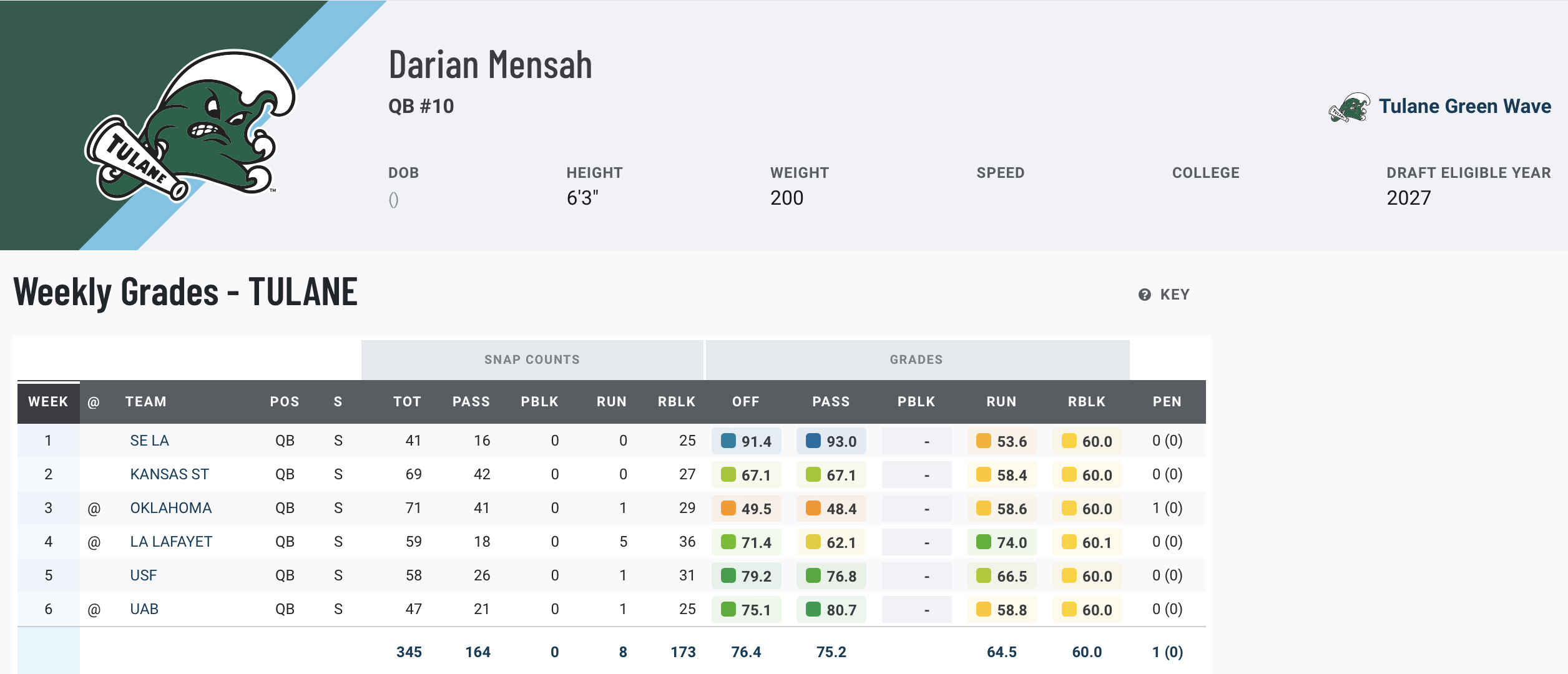Go to the LA LAFAYET team page
Image resolution: width=1568 pixels, height=674 pixels.
click(x=171, y=542)
